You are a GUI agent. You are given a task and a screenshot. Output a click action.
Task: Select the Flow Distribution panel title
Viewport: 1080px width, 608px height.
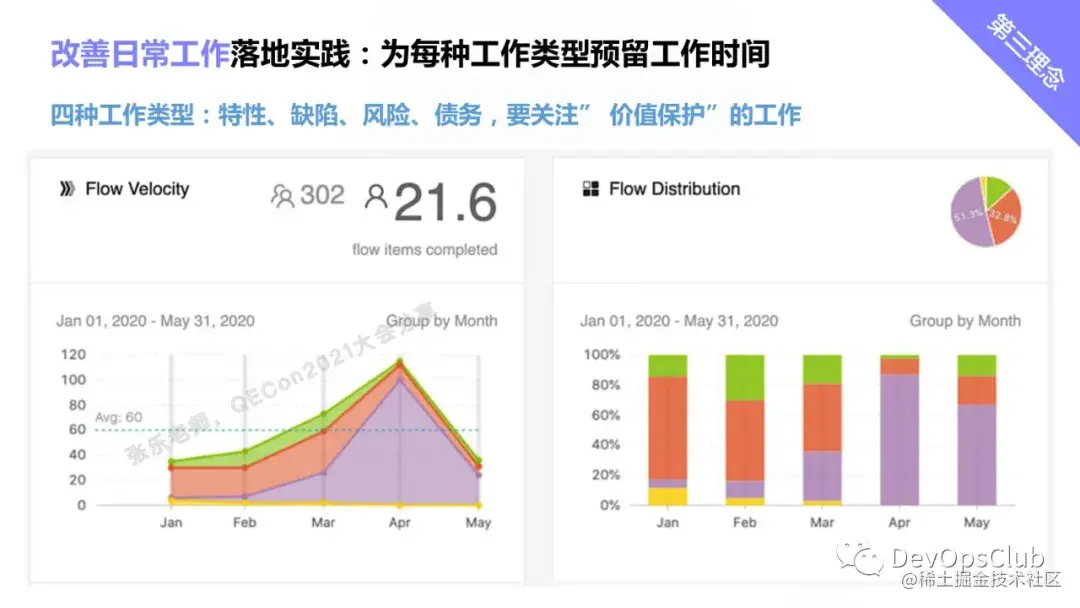674,189
